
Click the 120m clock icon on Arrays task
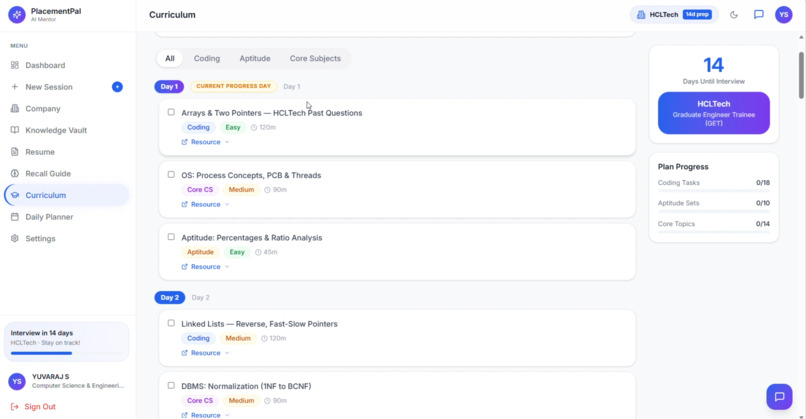(254, 127)
